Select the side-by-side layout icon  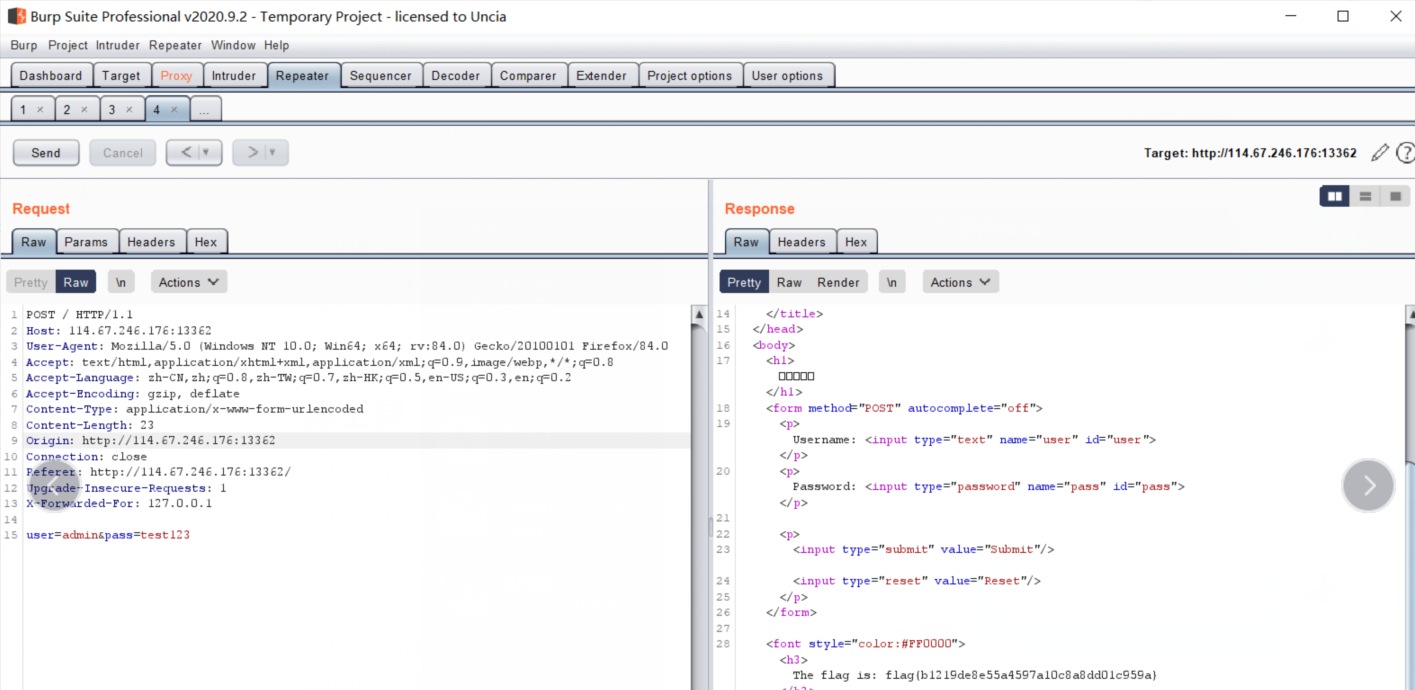[x=1335, y=197]
